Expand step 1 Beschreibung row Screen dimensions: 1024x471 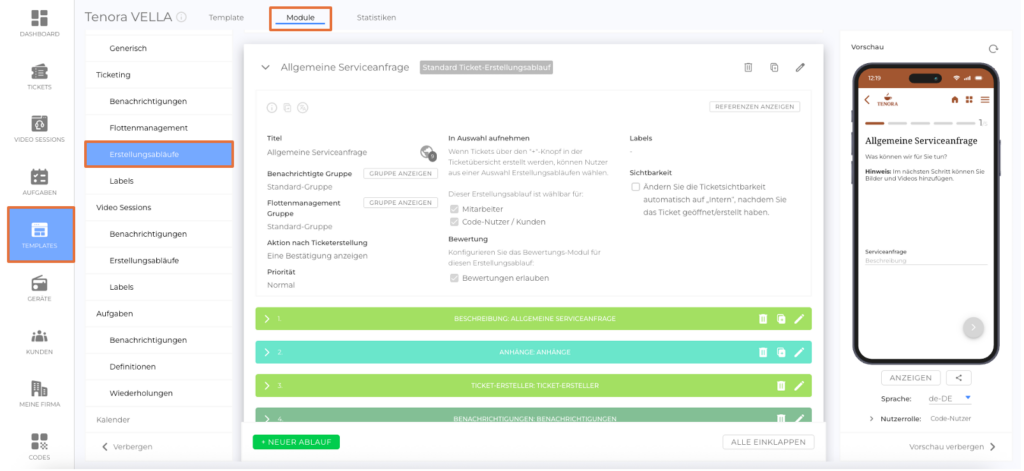tap(267, 318)
